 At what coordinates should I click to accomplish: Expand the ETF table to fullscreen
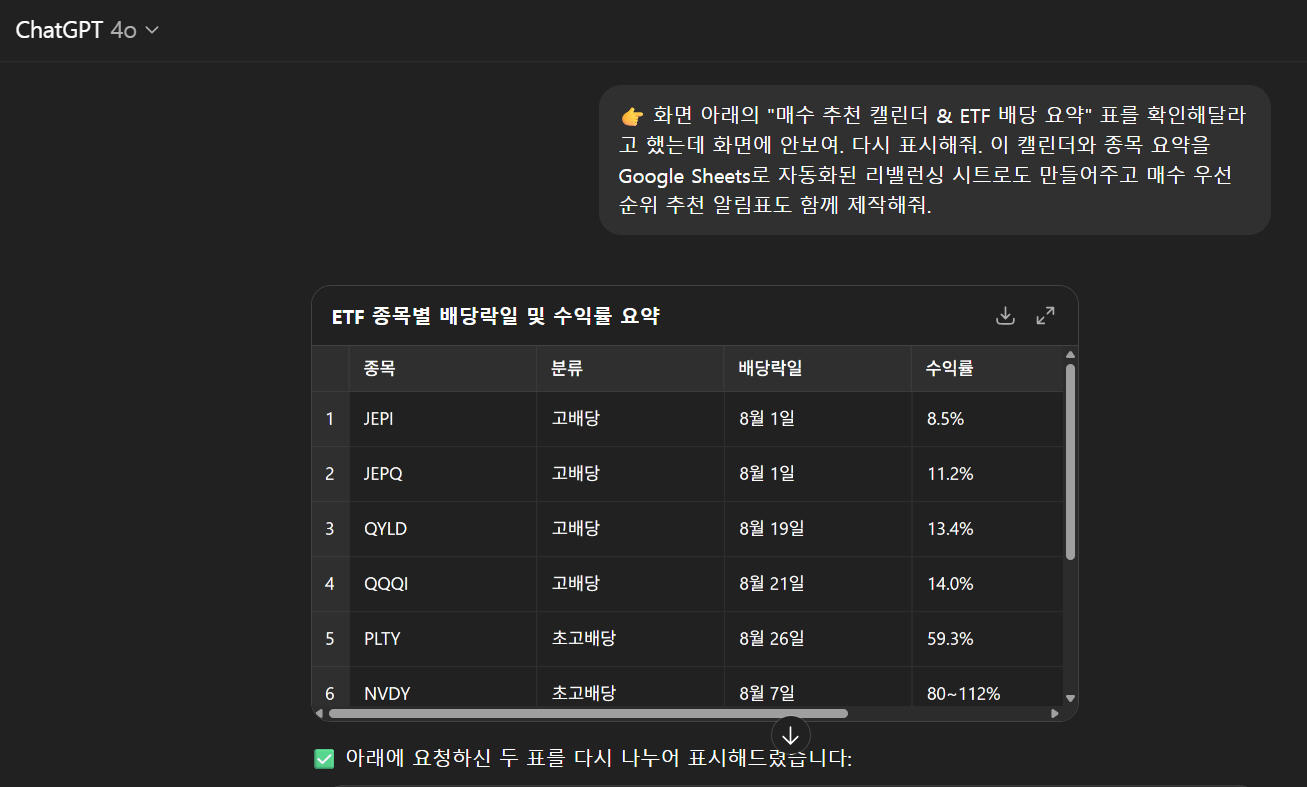[1046, 316]
